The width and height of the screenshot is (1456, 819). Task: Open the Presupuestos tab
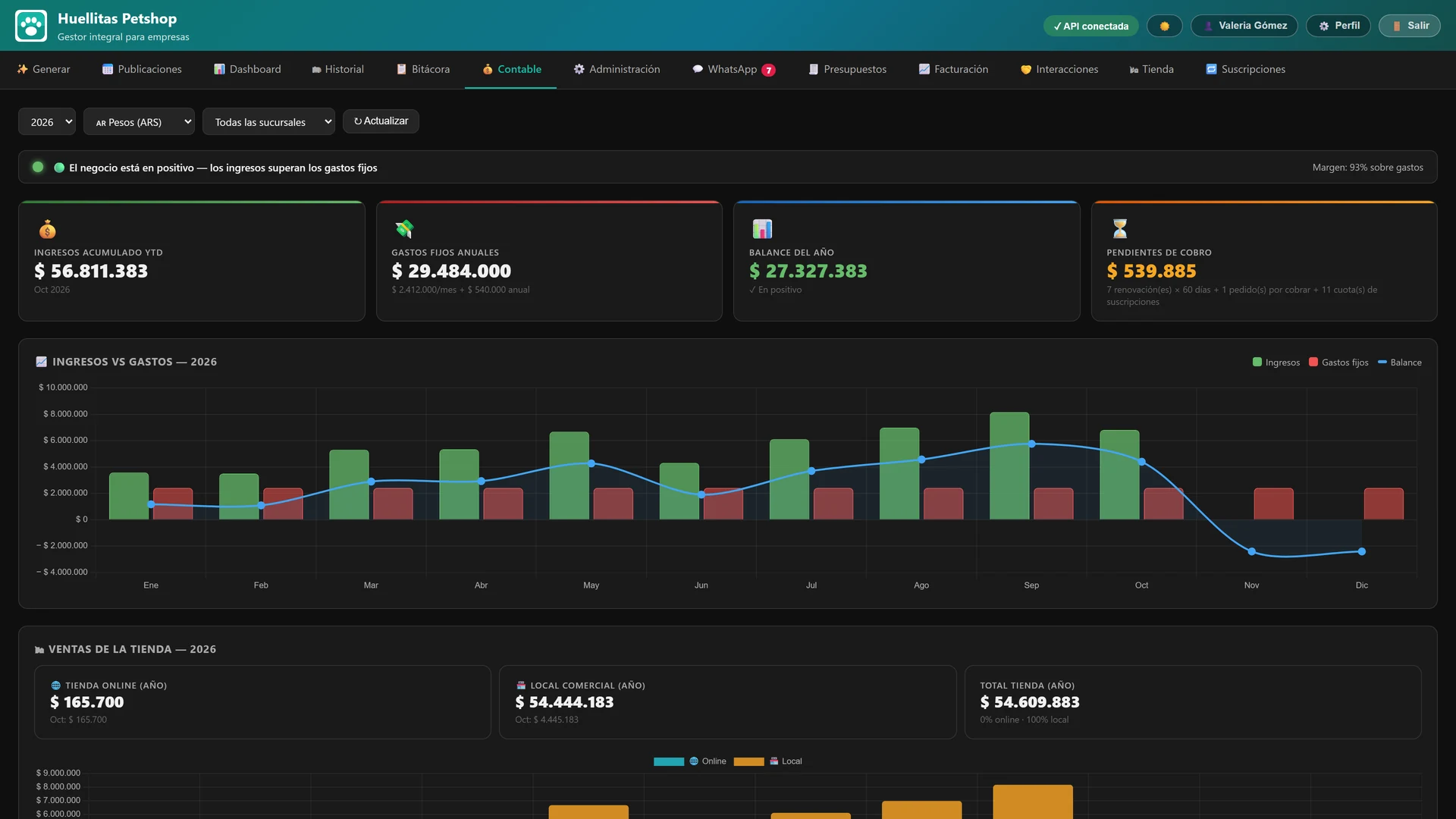tap(847, 69)
